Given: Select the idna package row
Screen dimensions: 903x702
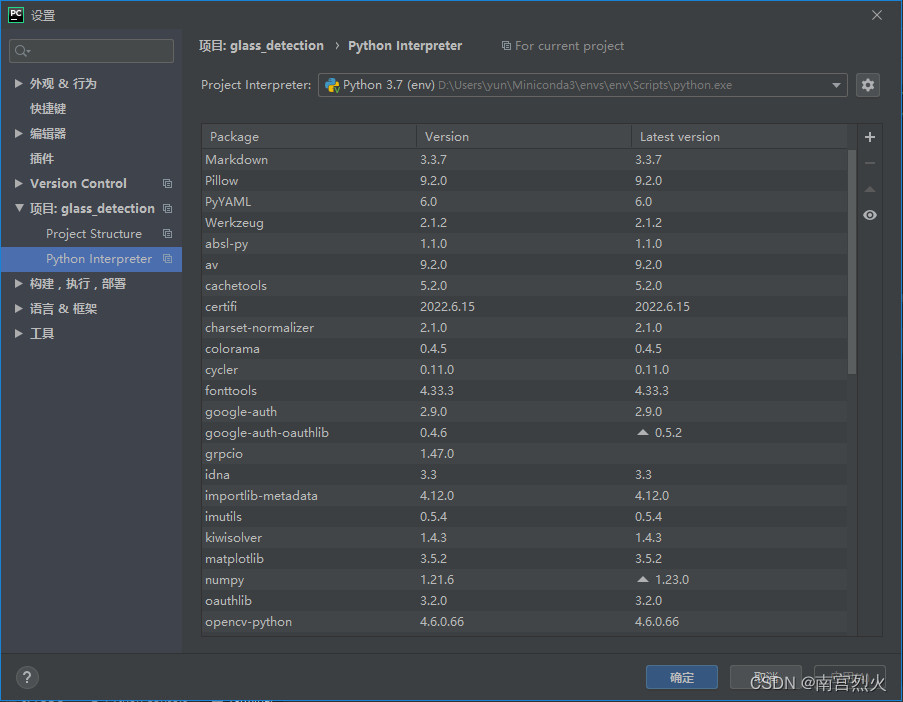Looking at the screenshot, I should (x=525, y=475).
